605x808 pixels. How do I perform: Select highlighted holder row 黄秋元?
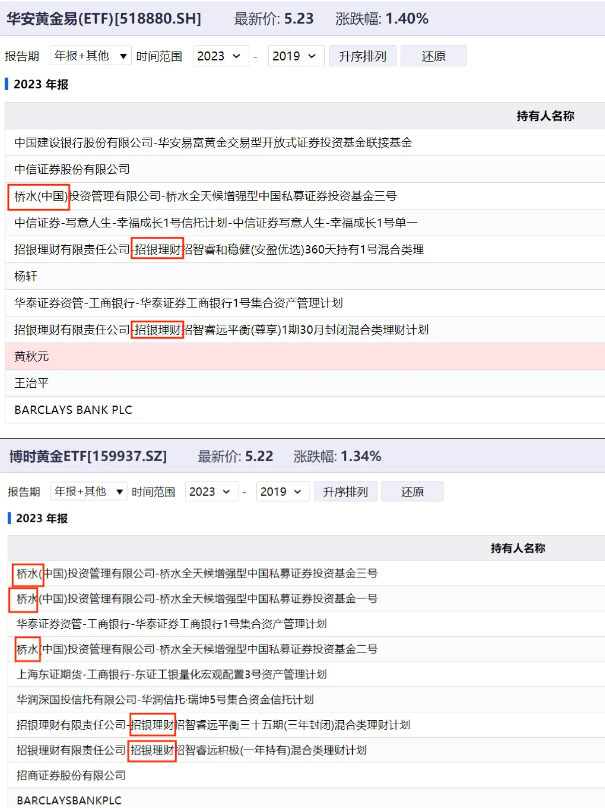point(305,357)
